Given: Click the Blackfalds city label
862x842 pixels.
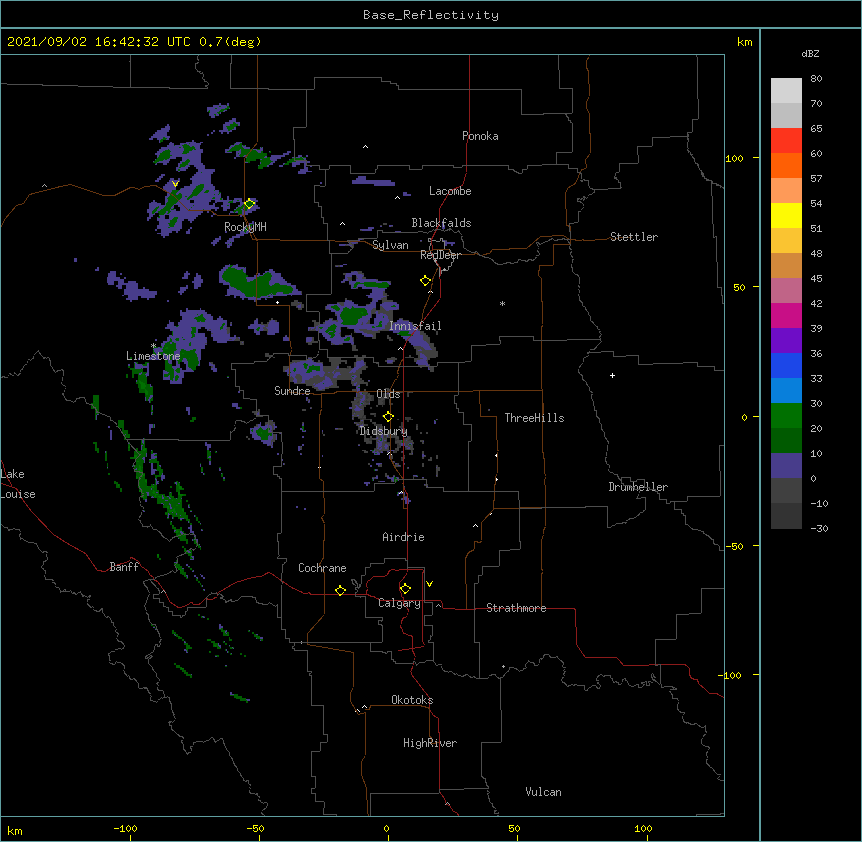Looking at the screenshot, I should click(441, 223).
